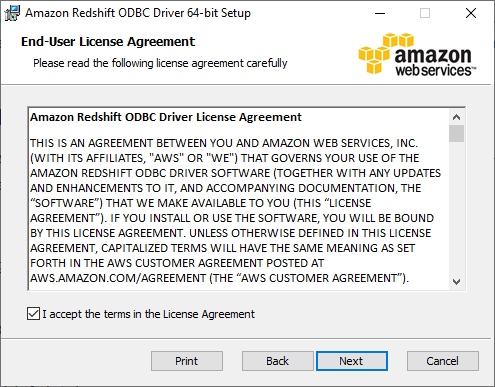The height and width of the screenshot is (387, 495).
Task: Click the scroll up arrow in license box
Action: [x=456, y=117]
